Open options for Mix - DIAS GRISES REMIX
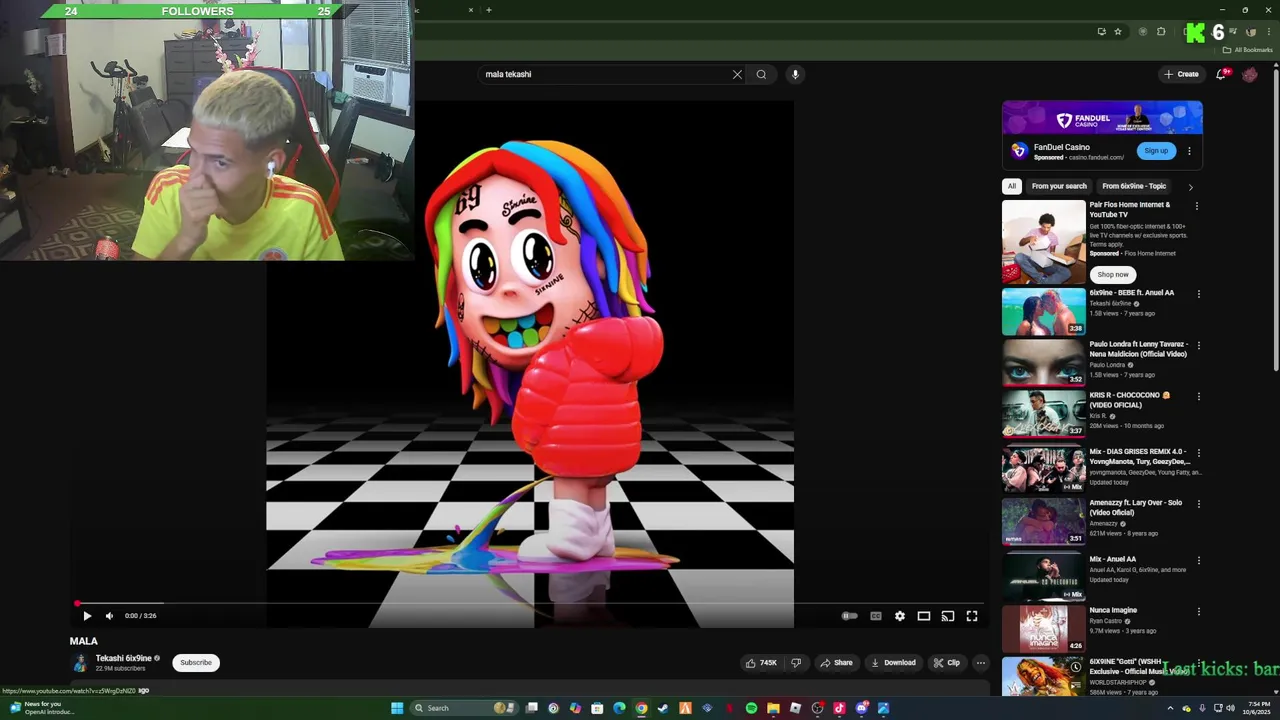This screenshot has width=1280, height=720. tap(1198, 453)
